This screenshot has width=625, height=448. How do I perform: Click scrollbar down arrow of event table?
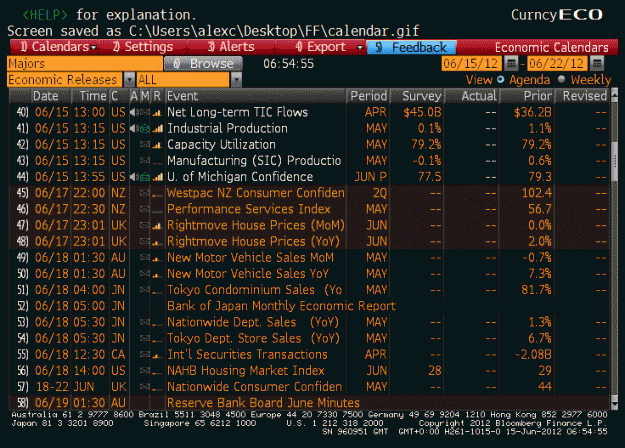[x=614, y=405]
